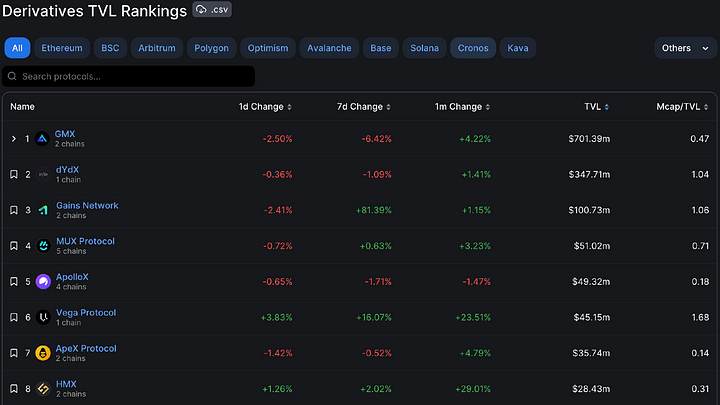Click the ApolloX purple logo icon
This screenshot has width=720, height=405.
43,281
